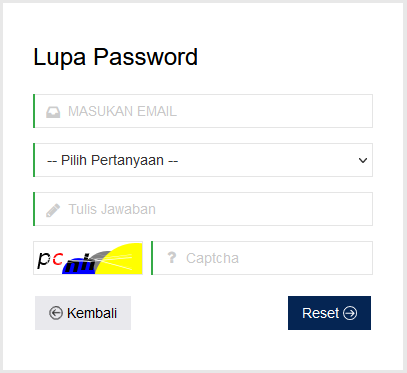This screenshot has width=407, height=373.
Task: Click the red letter c in captcha image
Action: [58, 258]
